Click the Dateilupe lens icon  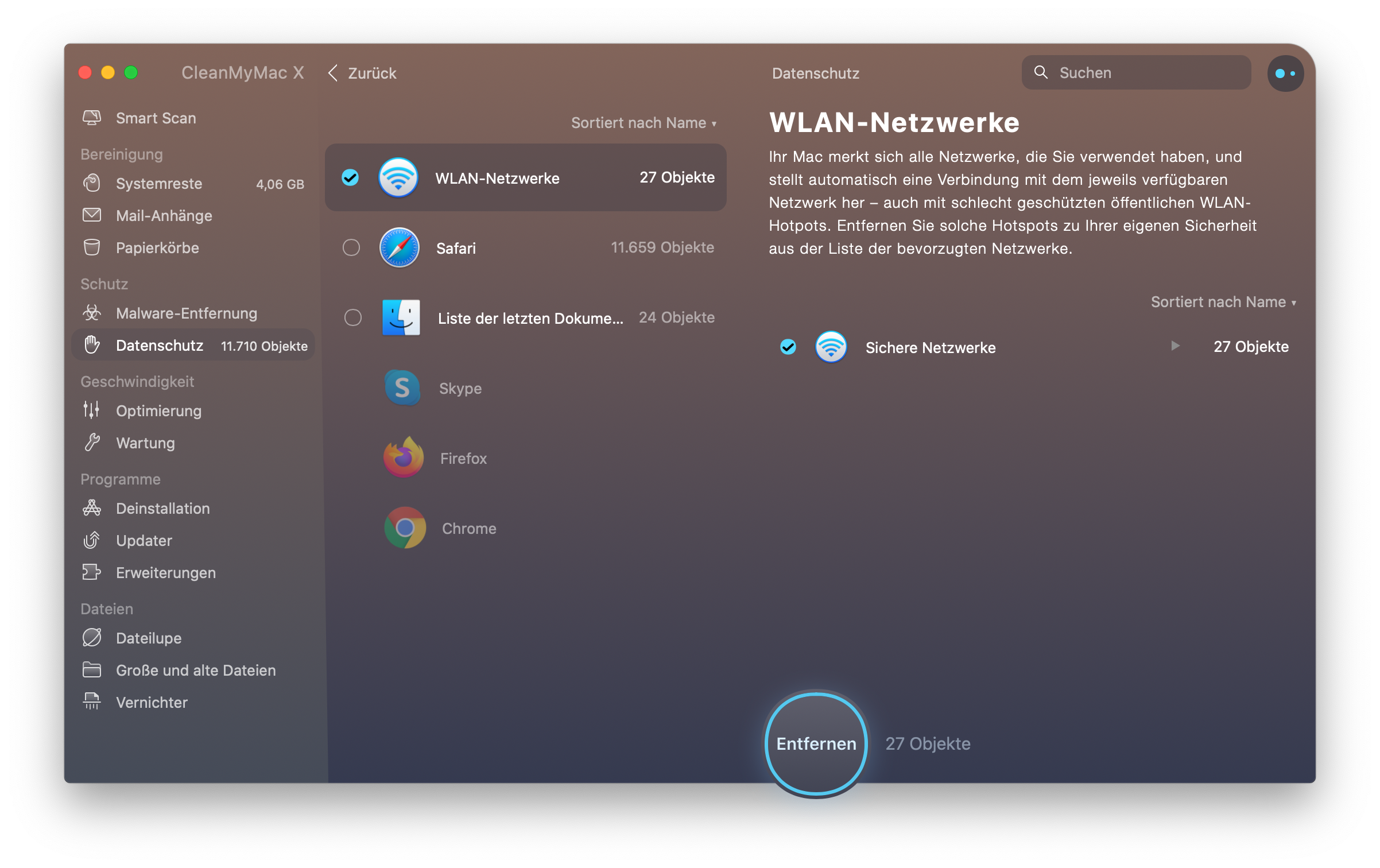point(92,638)
